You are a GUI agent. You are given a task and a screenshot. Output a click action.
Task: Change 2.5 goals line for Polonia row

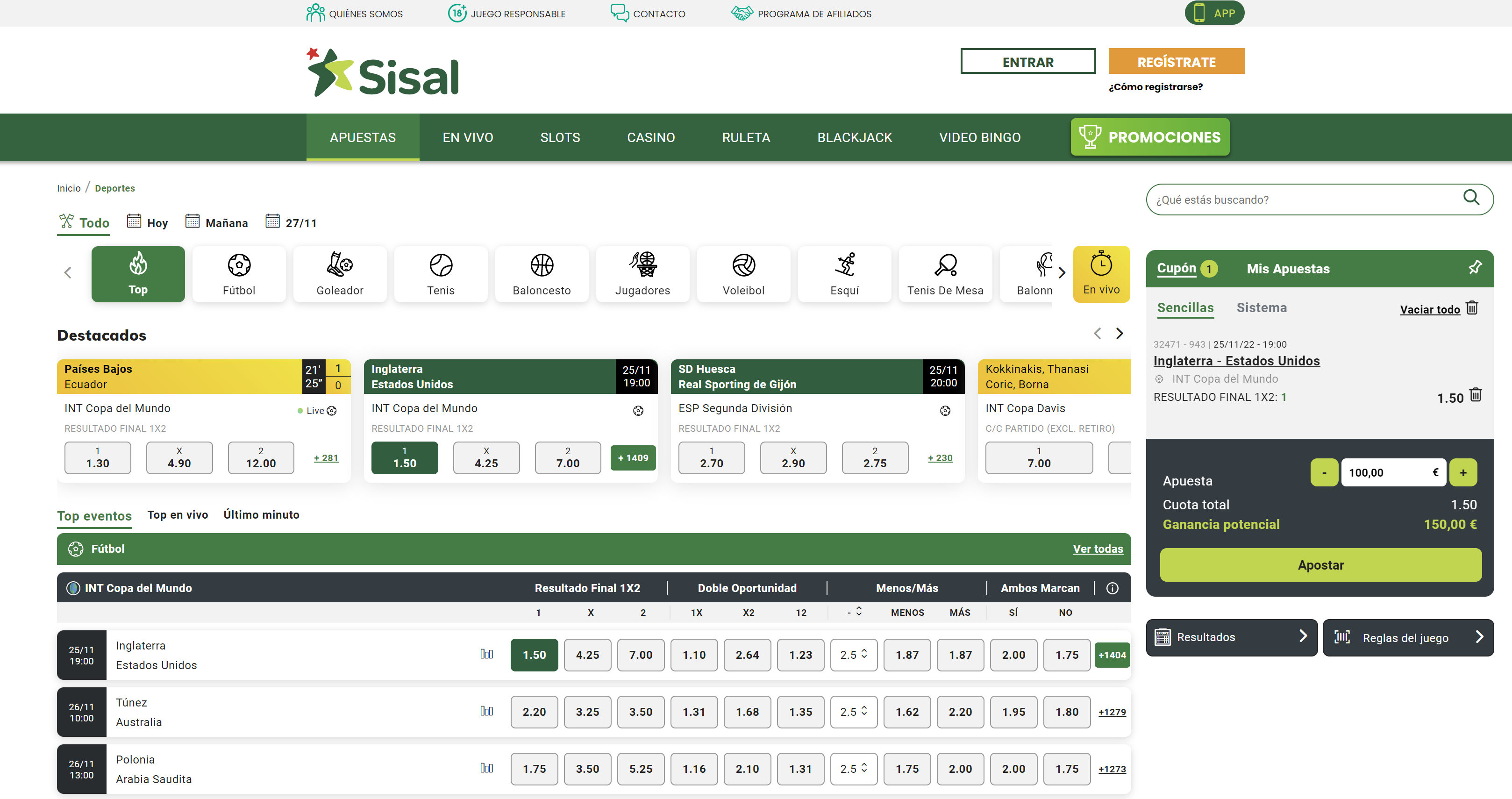point(854,769)
